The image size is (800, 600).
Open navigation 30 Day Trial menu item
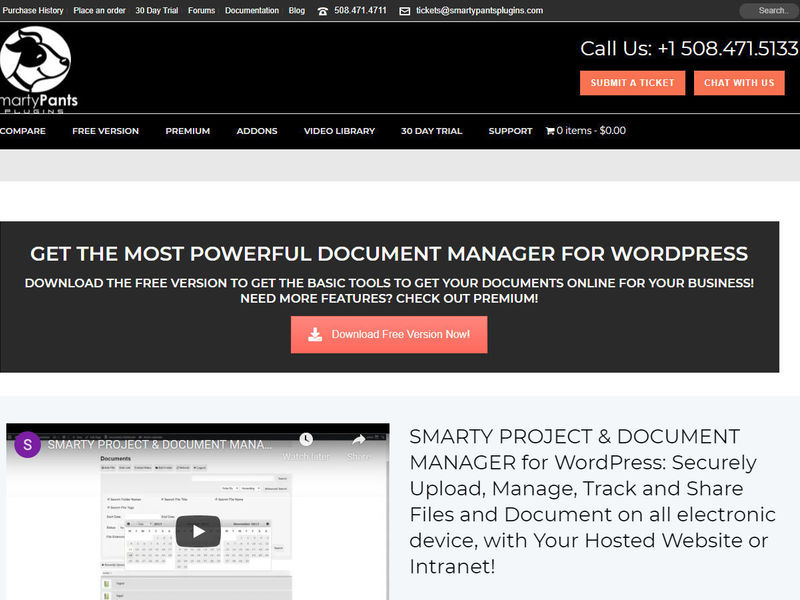432,131
